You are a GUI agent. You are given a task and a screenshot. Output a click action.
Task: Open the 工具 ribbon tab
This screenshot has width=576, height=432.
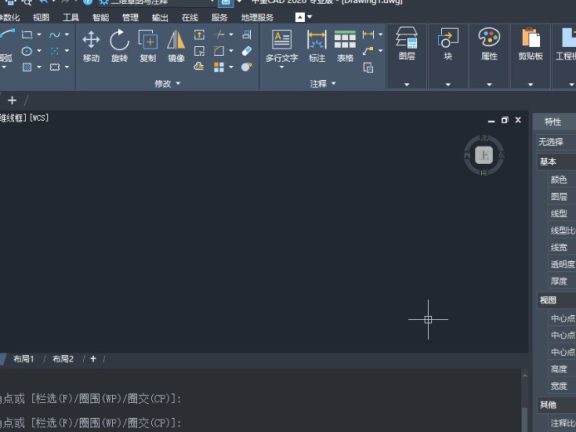tap(71, 17)
